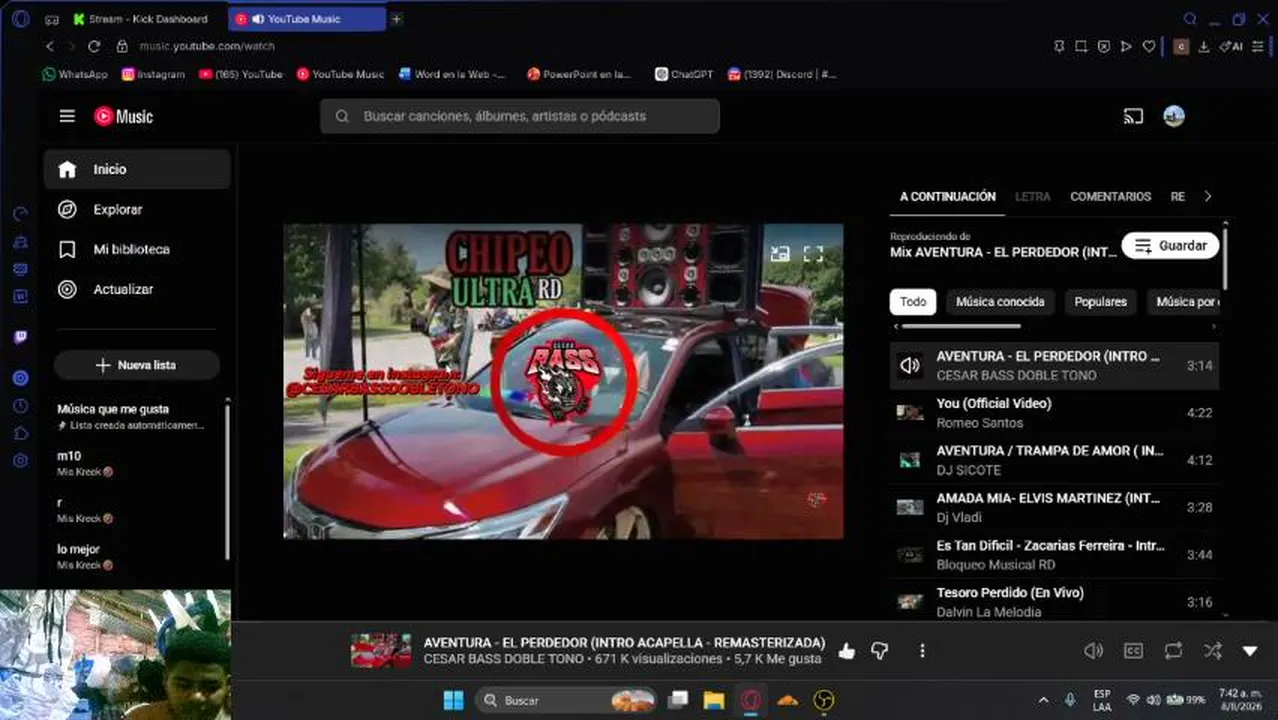
Task: Switch to the COMENTARIOS tab
Action: coord(1110,197)
